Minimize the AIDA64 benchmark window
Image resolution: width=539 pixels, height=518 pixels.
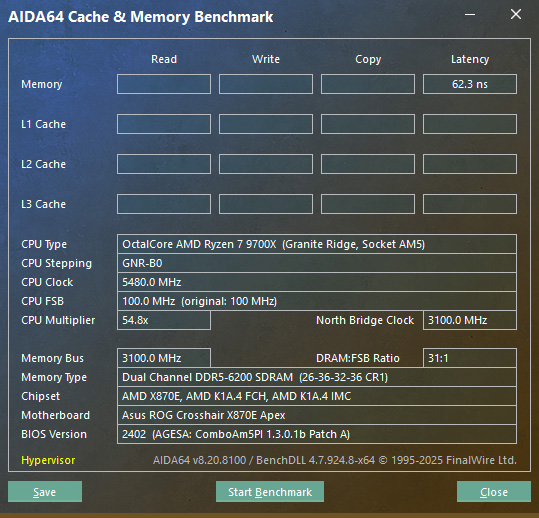pyautogui.click(x=470, y=14)
